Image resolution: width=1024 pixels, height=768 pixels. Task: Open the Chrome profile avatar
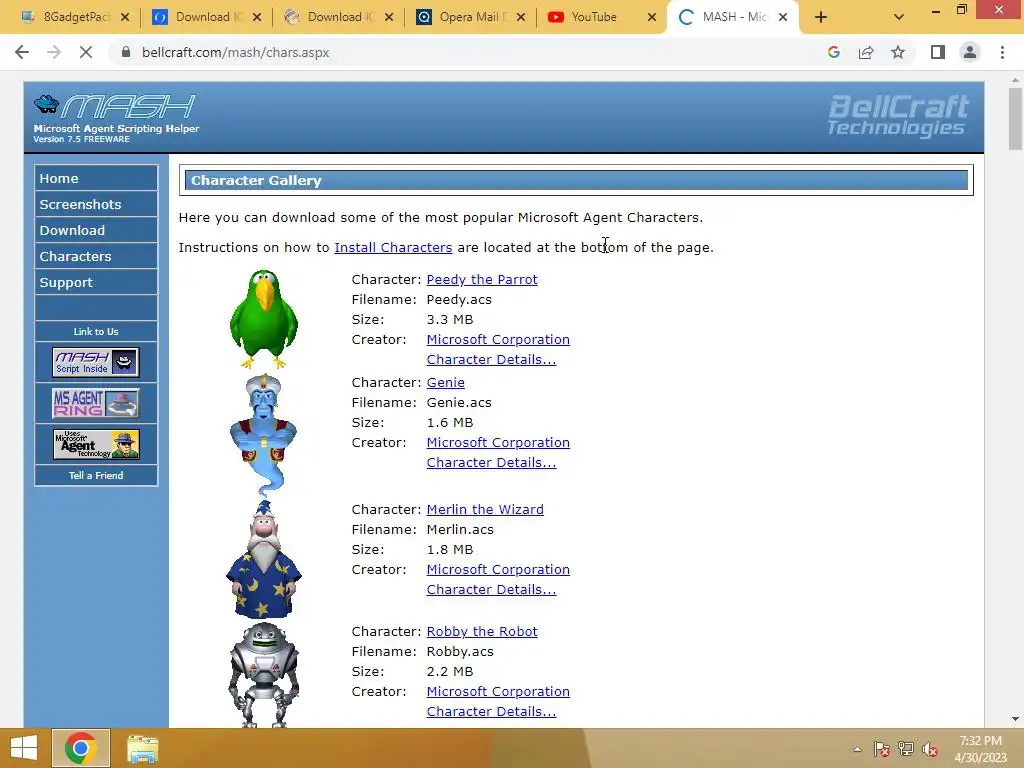(x=970, y=52)
